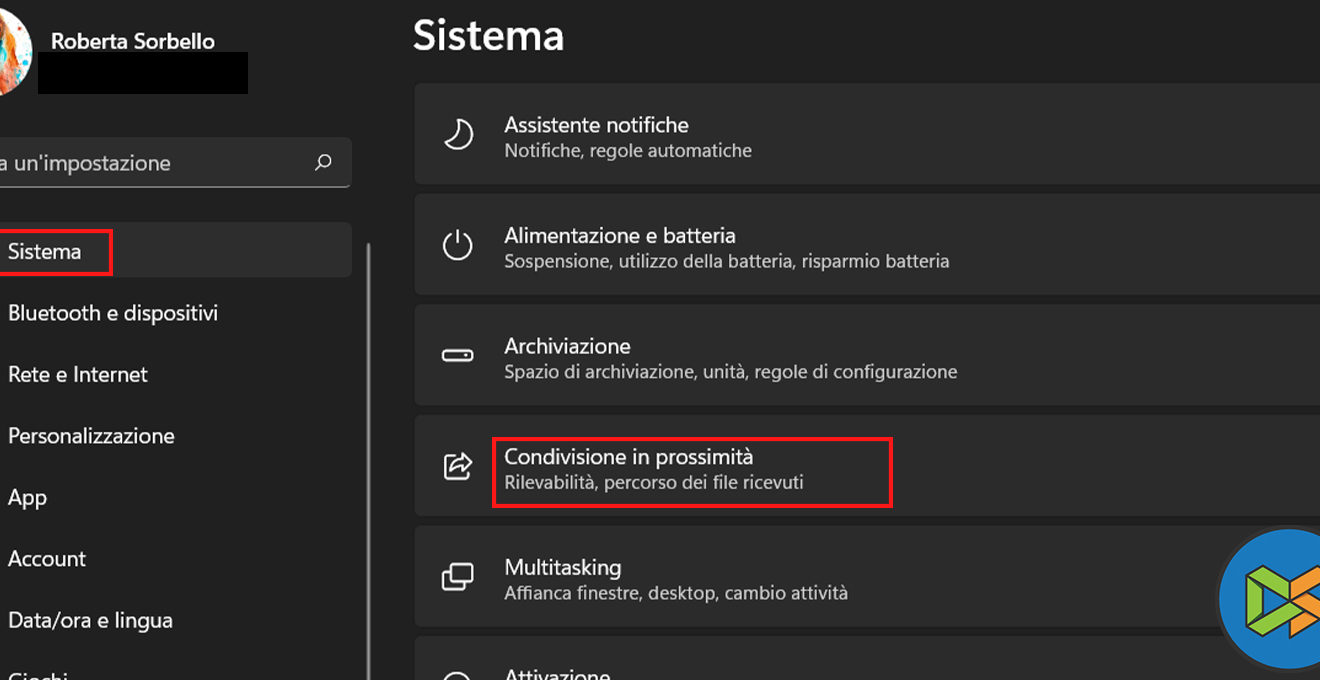Select Sistema in the sidebar

coord(45,251)
